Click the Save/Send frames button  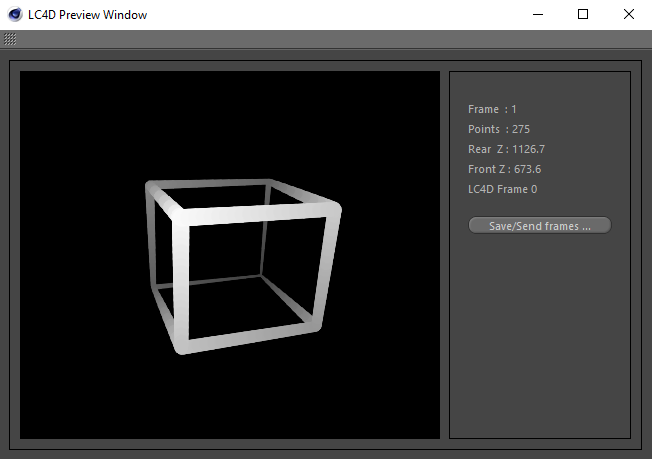539,226
